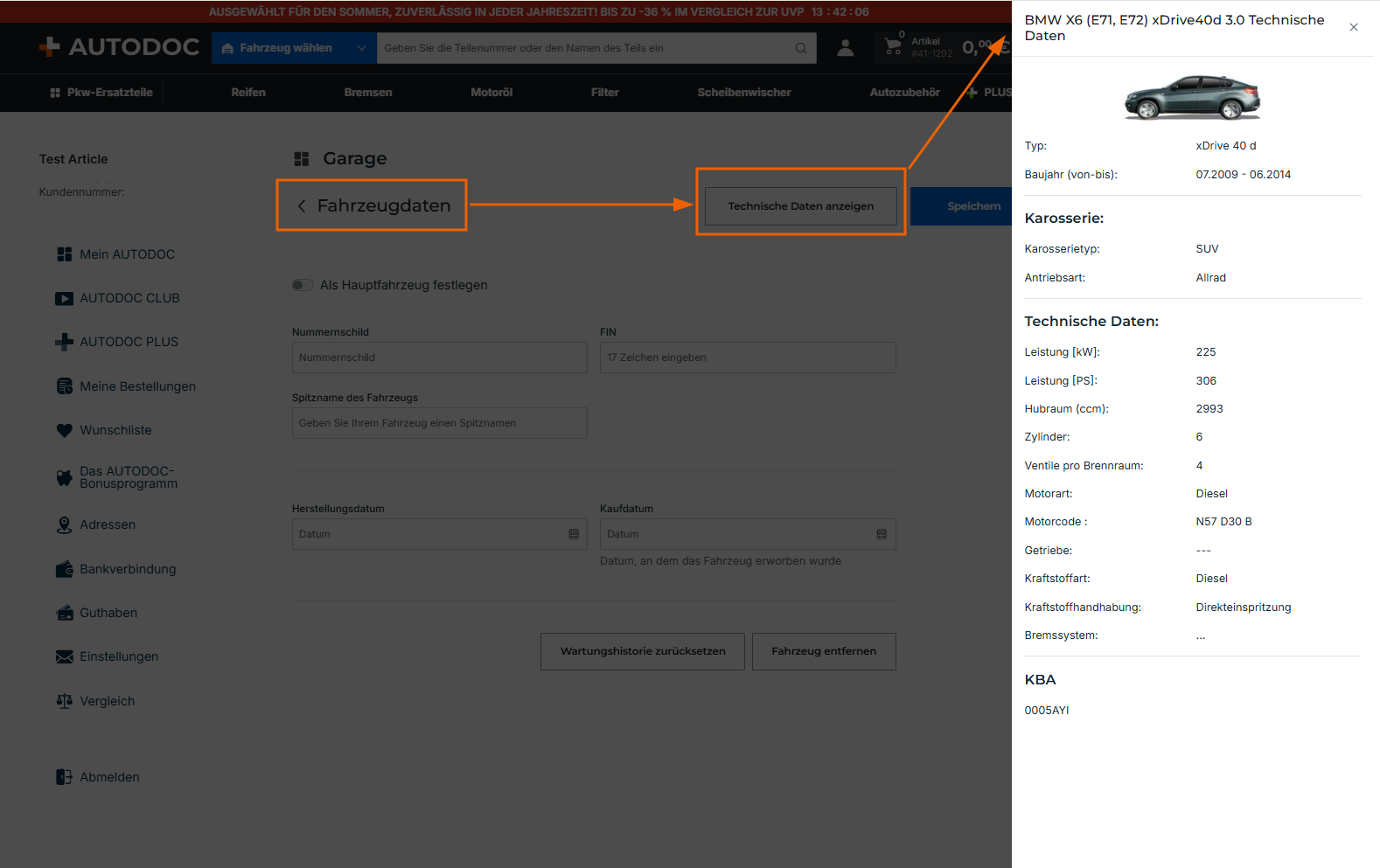Open the Motoröl menu item
The height and width of the screenshot is (868, 1380).
491,93
